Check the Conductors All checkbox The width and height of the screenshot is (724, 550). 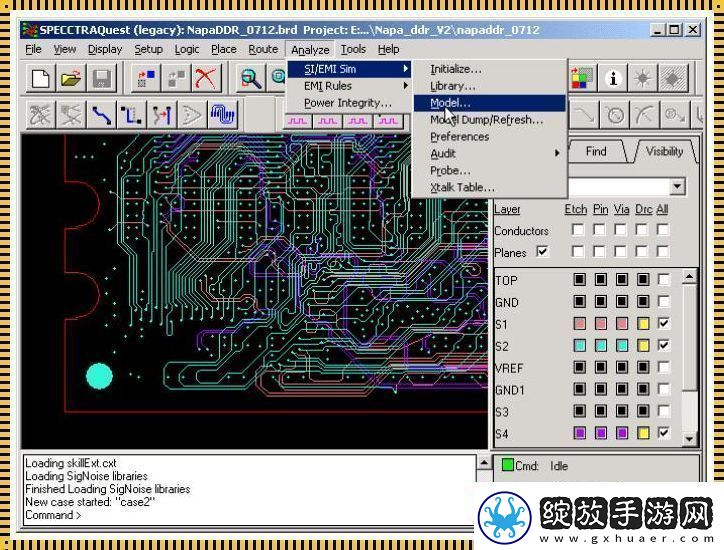(663, 230)
